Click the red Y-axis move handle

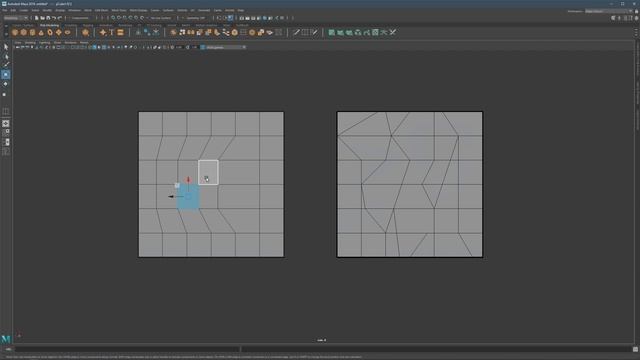188,180
